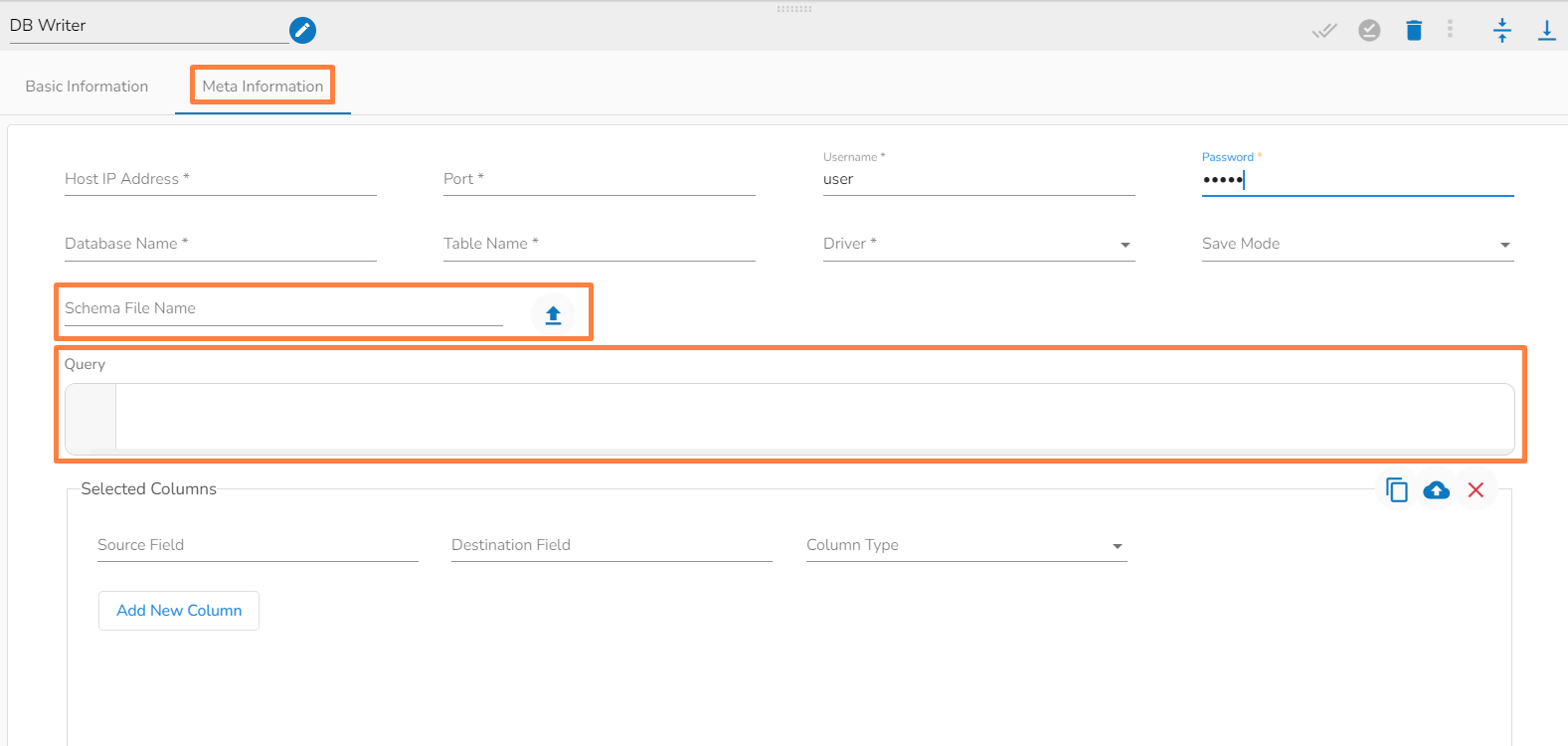Screen dimensions: 1568x746
Task: Click the double-checkmark validate icon
Action: click(1324, 31)
